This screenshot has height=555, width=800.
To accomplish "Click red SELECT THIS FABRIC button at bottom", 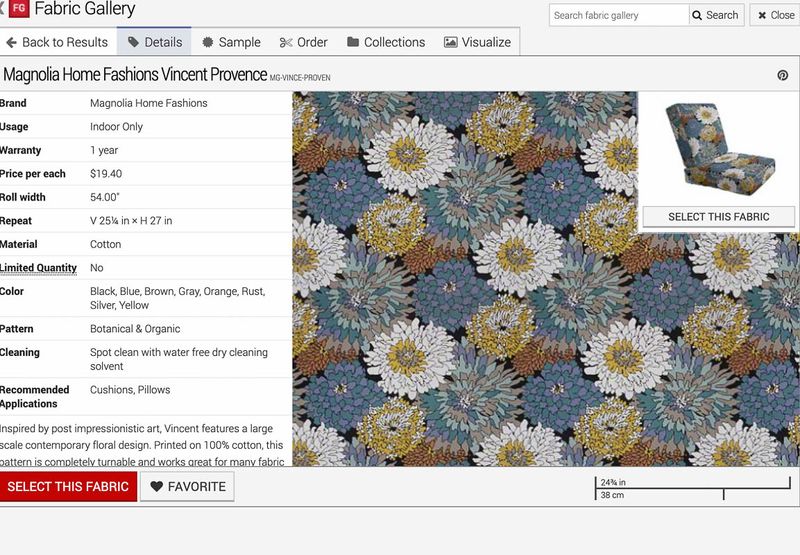I will pyautogui.click(x=68, y=487).
